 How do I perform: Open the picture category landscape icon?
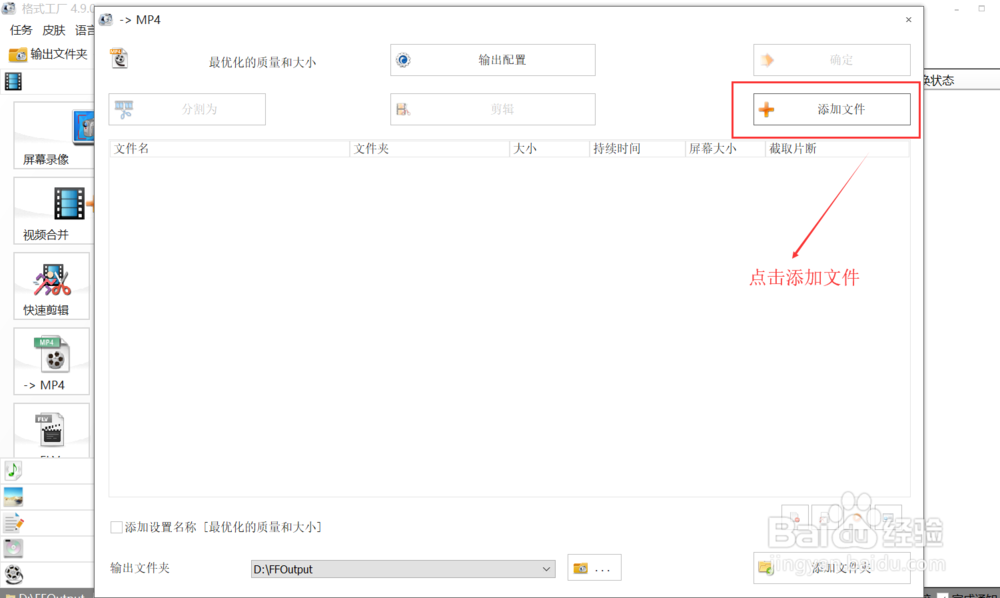pyautogui.click(x=15, y=496)
